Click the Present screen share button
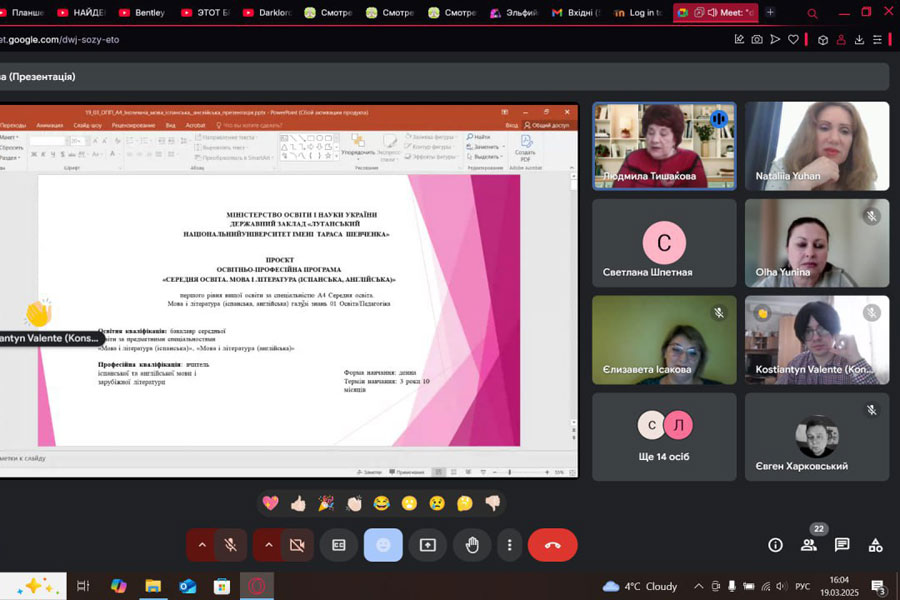The image size is (900, 600). [427, 545]
